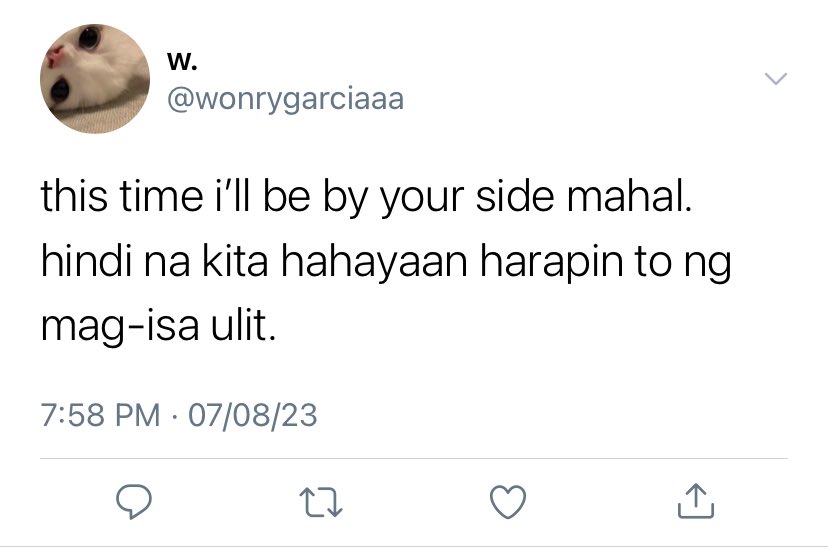Retweet this post using the arrows icon
The image size is (828, 547).
tap(321, 502)
